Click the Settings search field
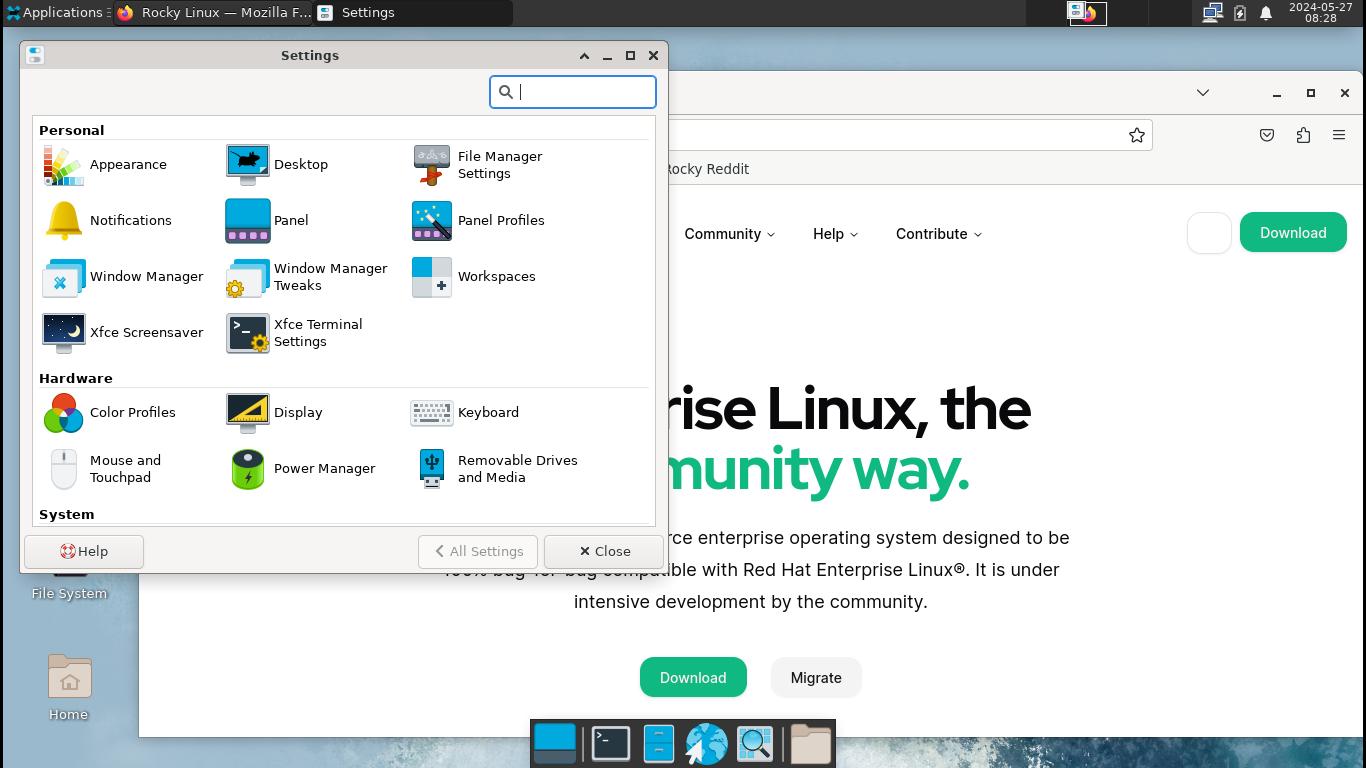Screen dimensions: 1366x768 coord(573,92)
